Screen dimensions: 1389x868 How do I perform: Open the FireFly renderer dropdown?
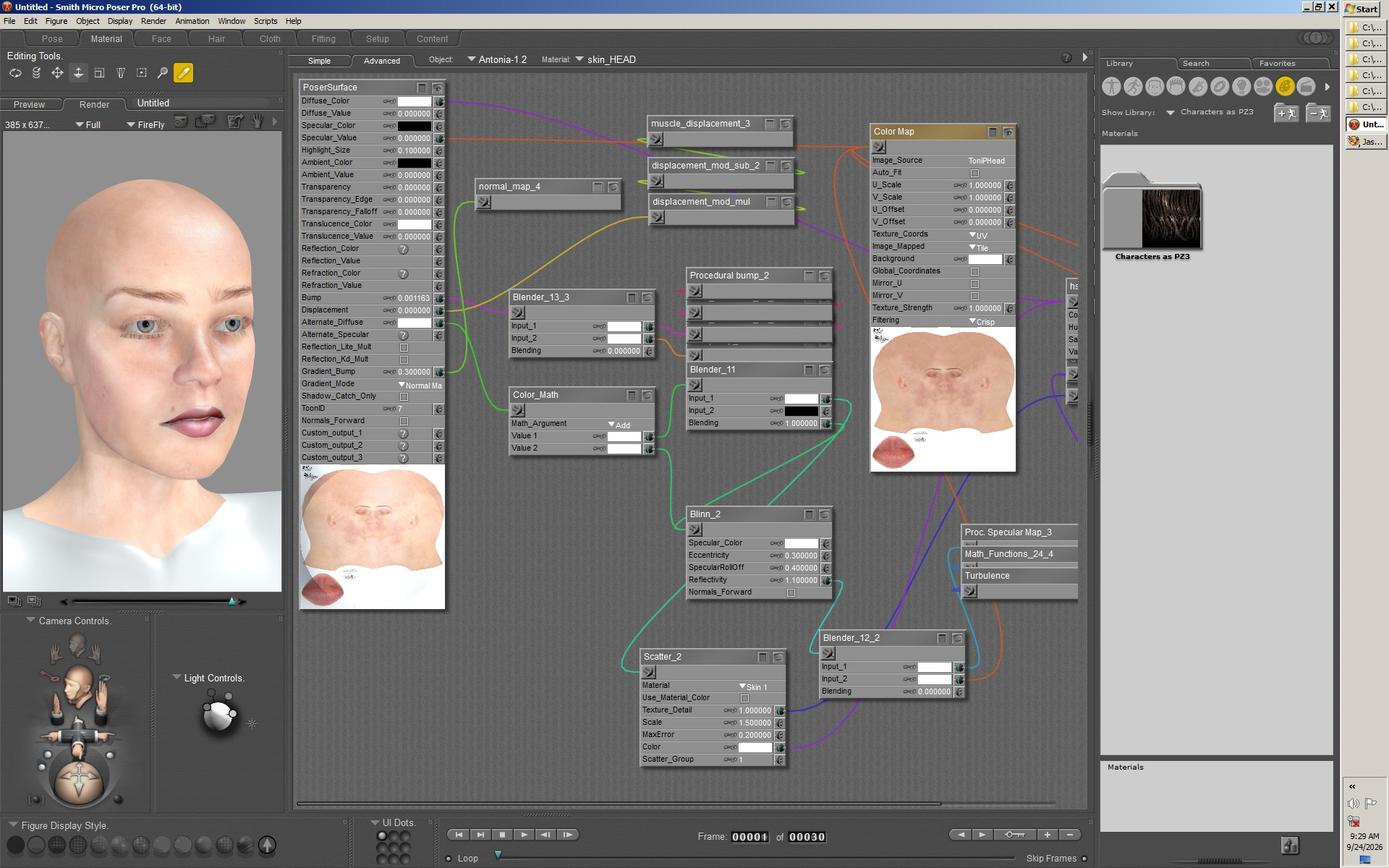pos(145,124)
